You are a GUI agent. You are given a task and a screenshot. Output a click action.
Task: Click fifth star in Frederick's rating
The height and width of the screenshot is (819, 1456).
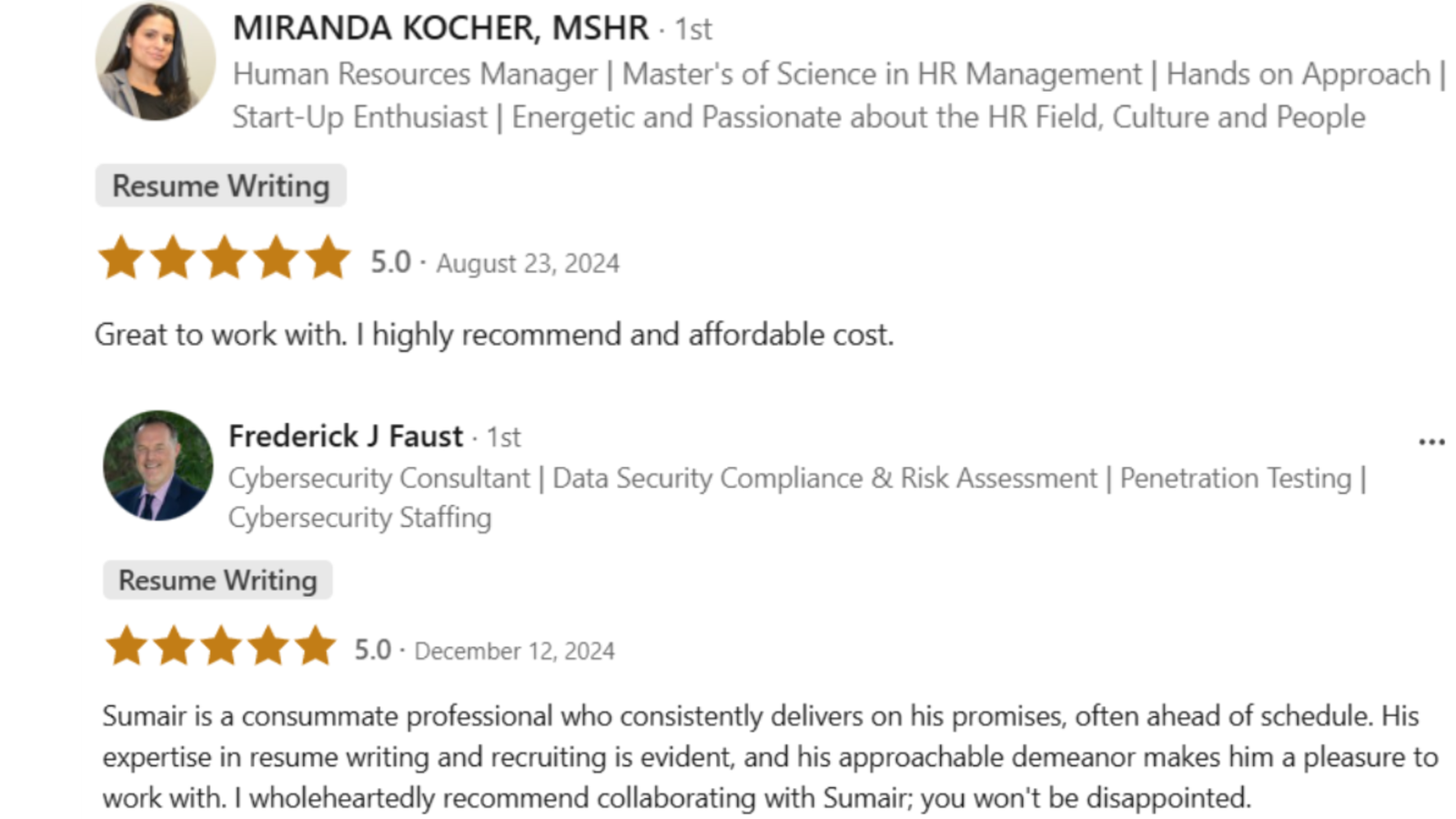315,646
